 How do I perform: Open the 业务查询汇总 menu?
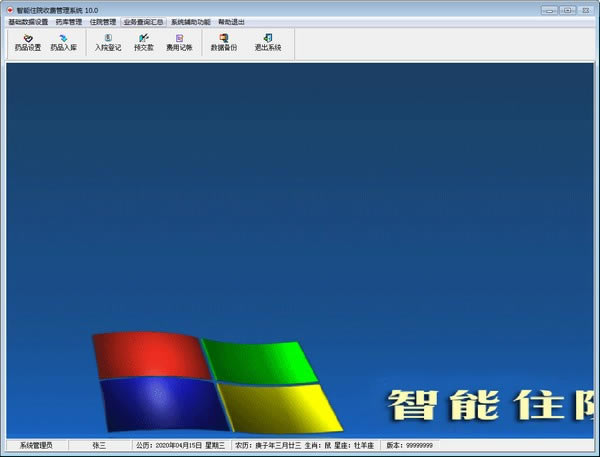coord(143,22)
